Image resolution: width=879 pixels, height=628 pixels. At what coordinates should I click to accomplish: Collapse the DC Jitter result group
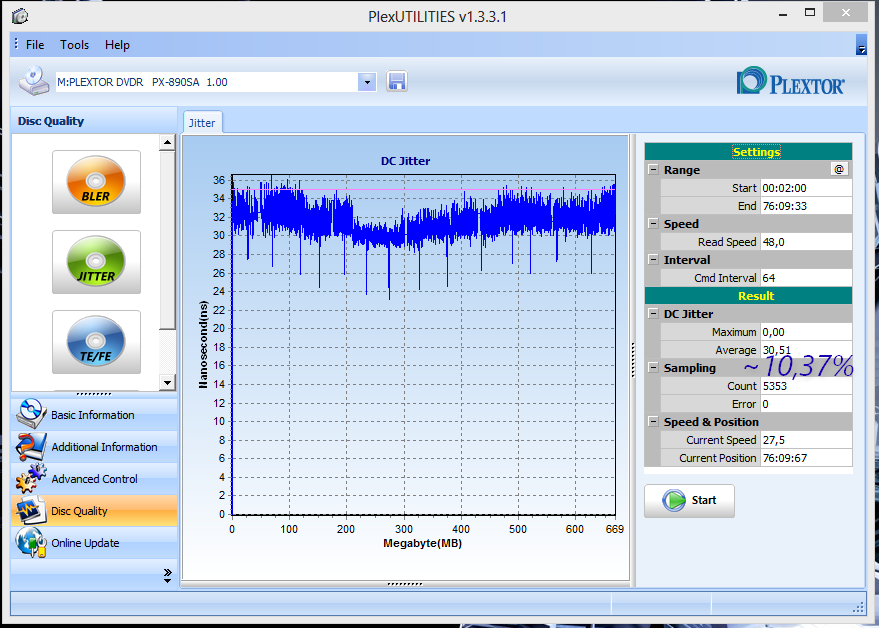click(653, 313)
